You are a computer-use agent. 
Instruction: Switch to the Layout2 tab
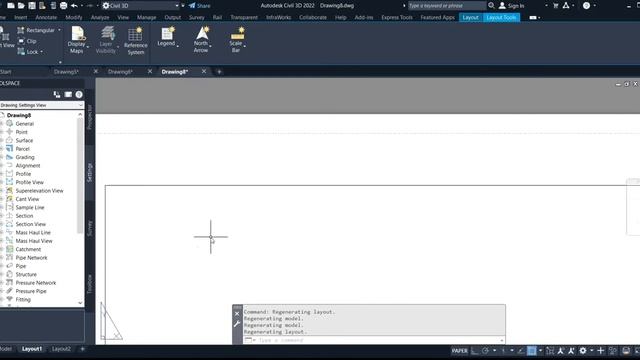click(61, 349)
